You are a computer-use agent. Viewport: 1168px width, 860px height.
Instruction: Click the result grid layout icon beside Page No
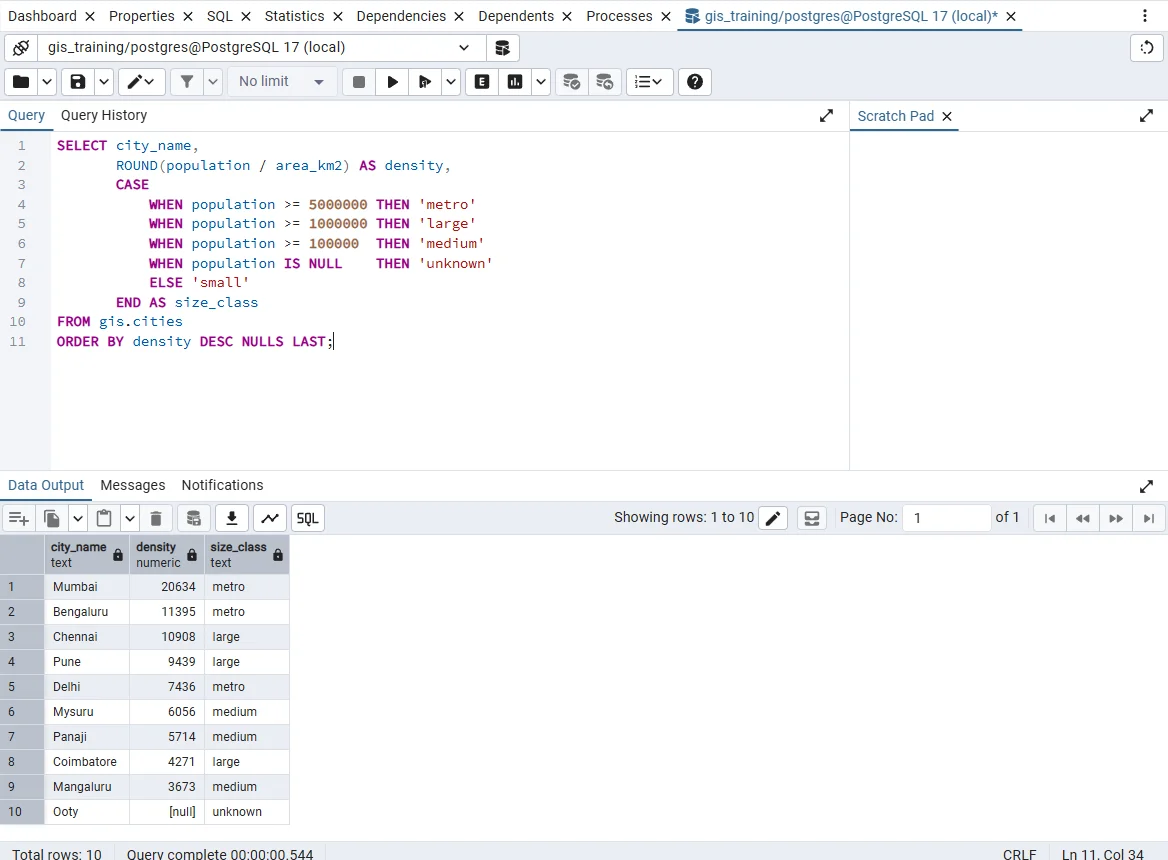tap(812, 518)
